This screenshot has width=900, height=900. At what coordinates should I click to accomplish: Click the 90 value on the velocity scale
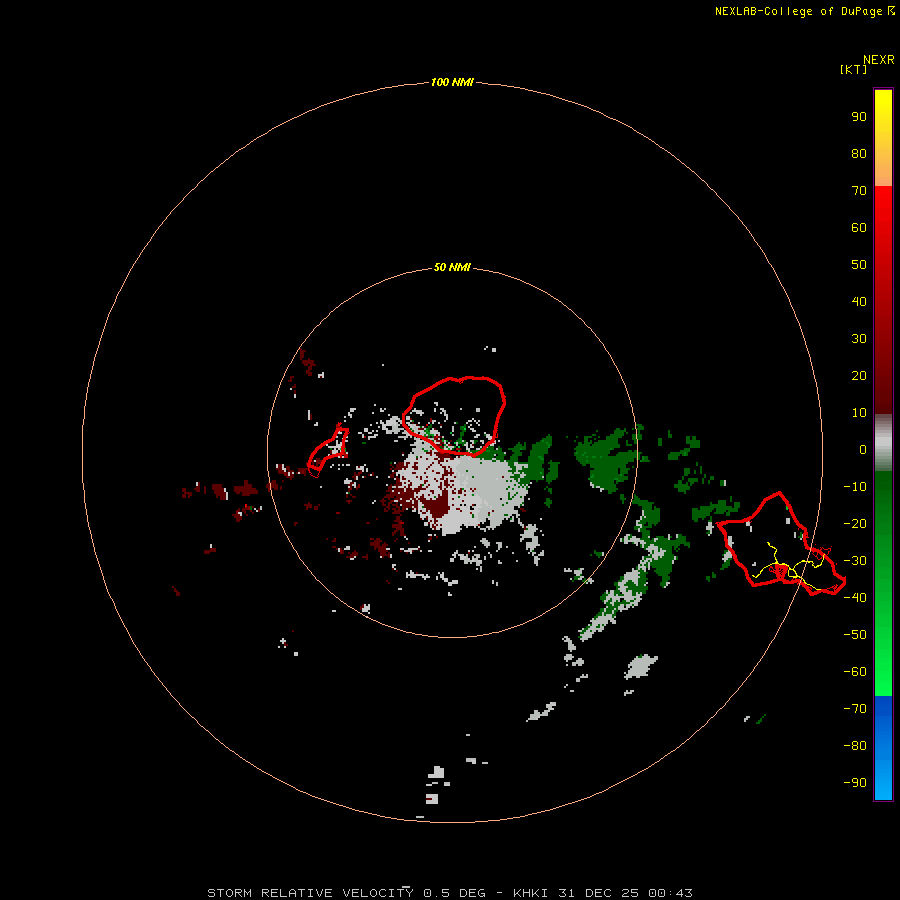click(x=859, y=117)
